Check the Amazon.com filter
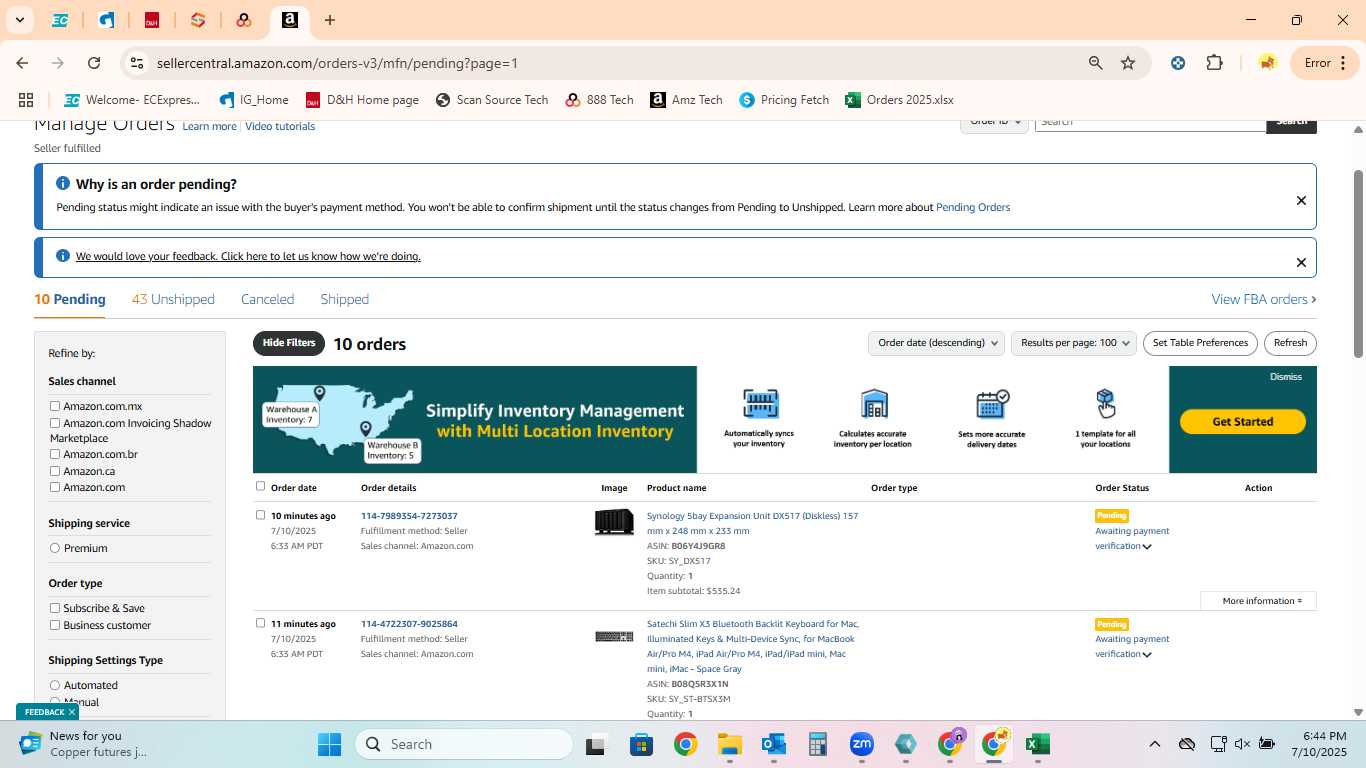This screenshot has height=768, width=1366. point(55,487)
